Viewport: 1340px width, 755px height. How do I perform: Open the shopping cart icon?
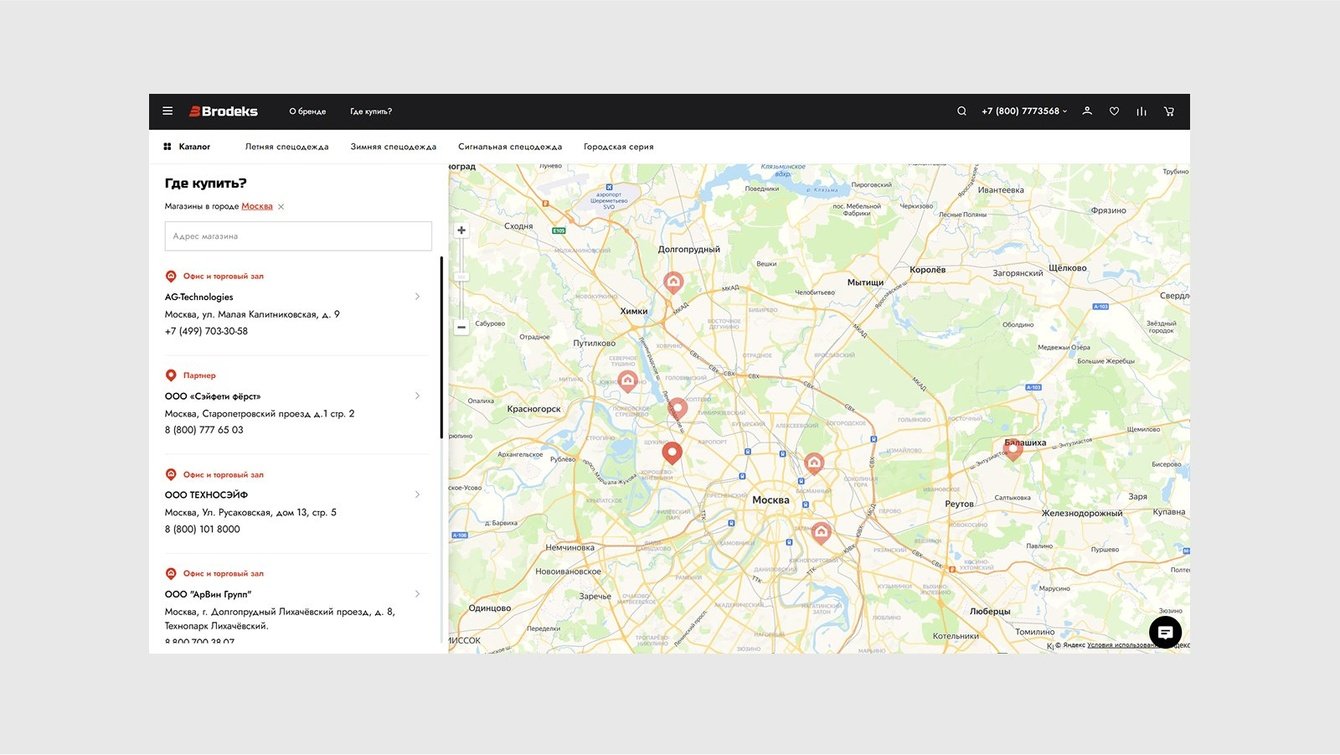click(1169, 111)
